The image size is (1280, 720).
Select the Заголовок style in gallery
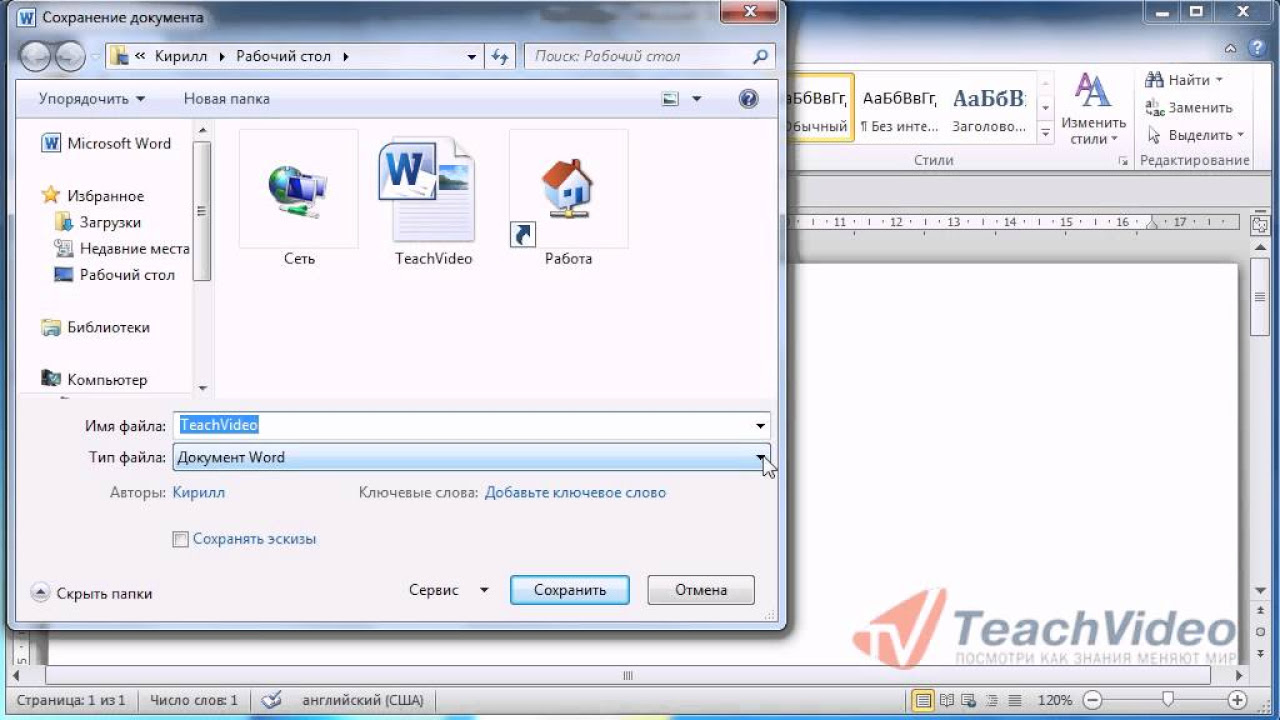tap(989, 109)
